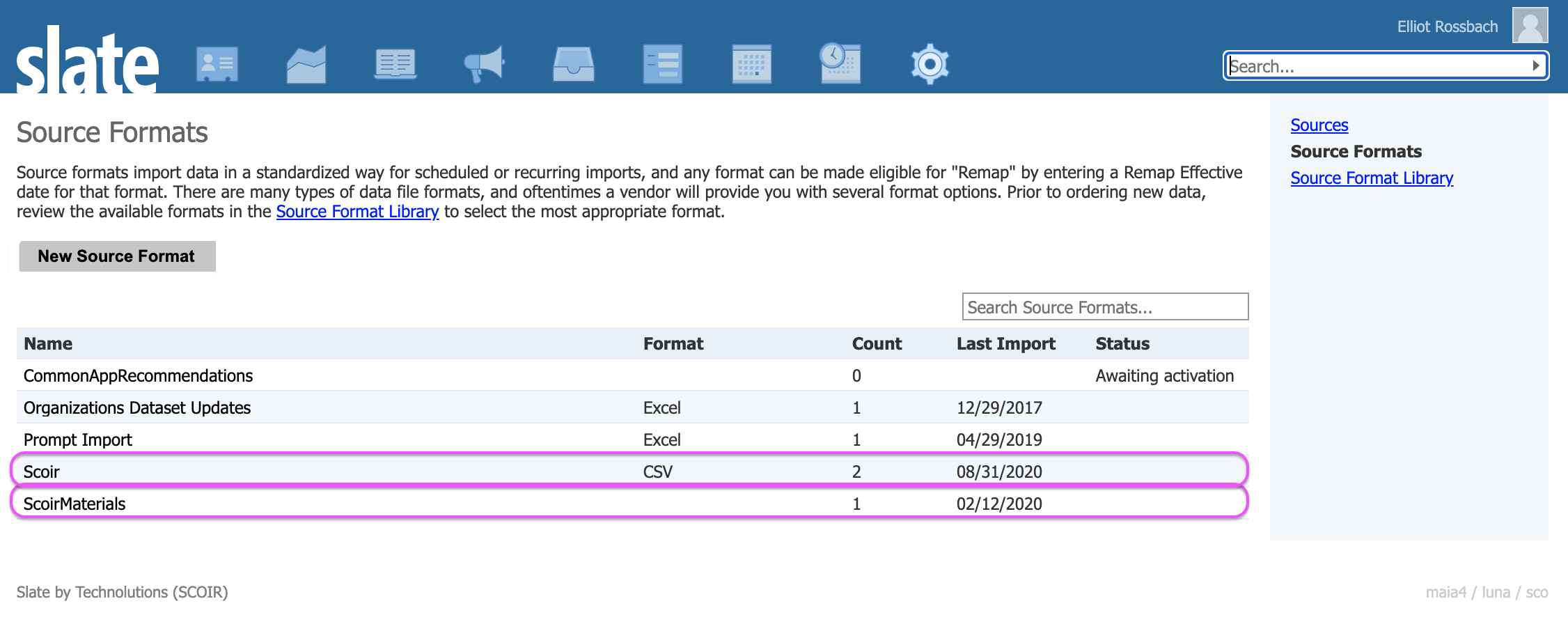Select Source Formats in the sidebar
This screenshot has width=1568, height=631.
click(x=1356, y=152)
